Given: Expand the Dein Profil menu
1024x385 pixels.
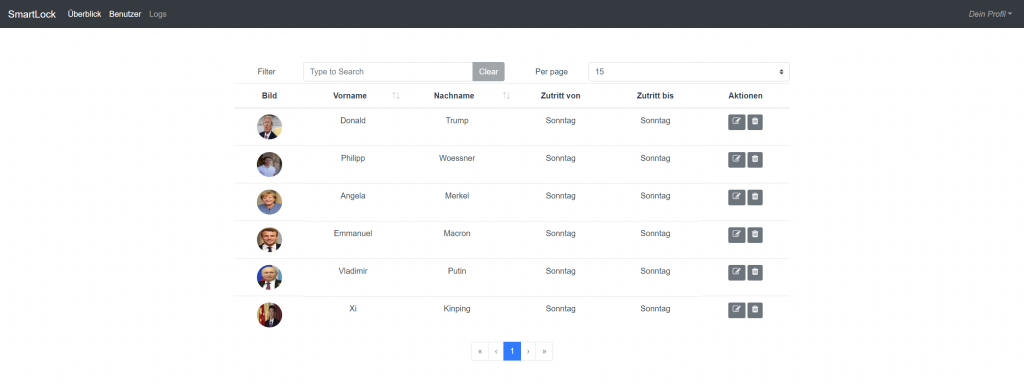Looking at the screenshot, I should click(990, 14).
